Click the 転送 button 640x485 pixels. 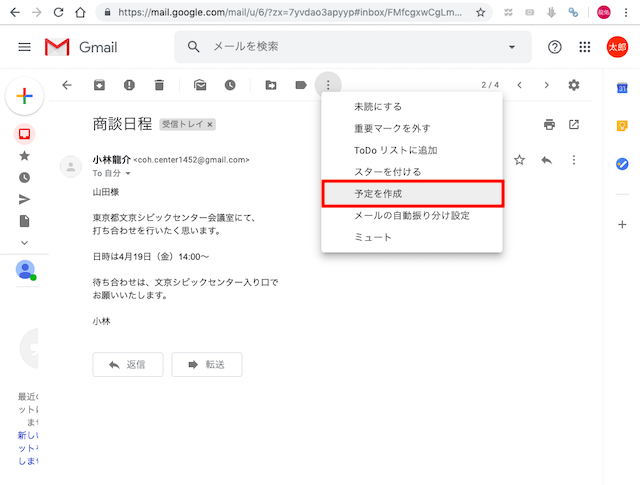pyautogui.click(x=207, y=365)
